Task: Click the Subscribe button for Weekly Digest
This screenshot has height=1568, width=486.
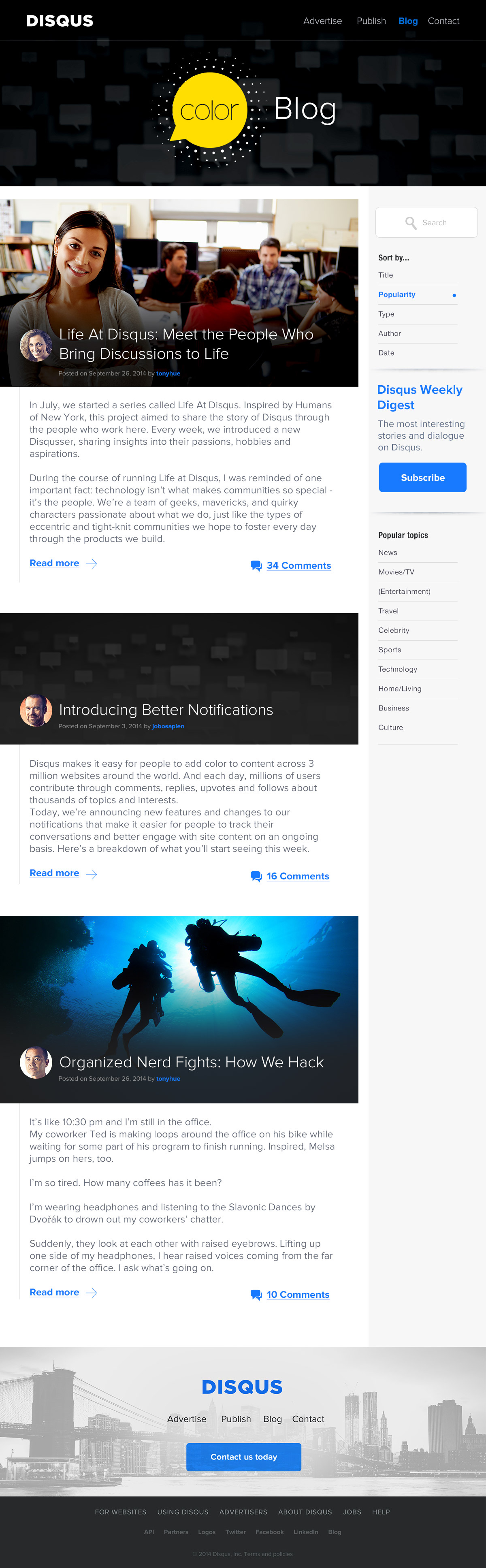Action: click(x=423, y=478)
